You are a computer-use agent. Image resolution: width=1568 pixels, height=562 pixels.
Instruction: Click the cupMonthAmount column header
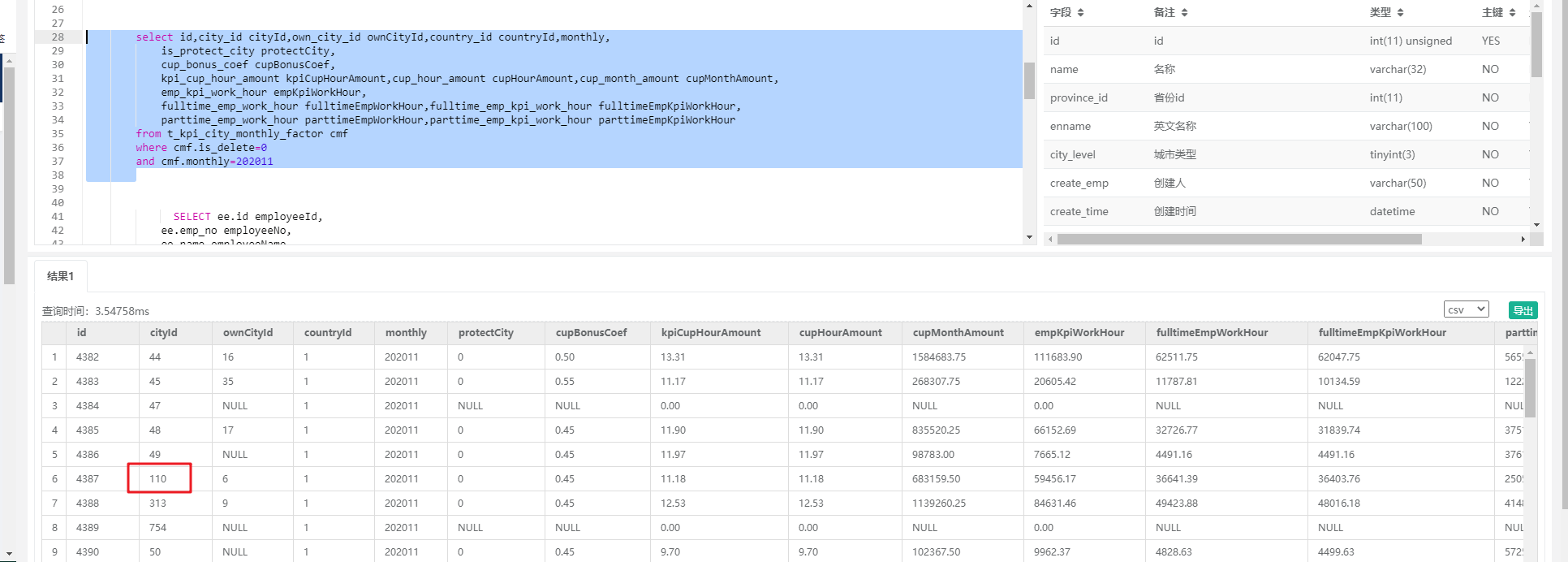pyautogui.click(x=963, y=333)
